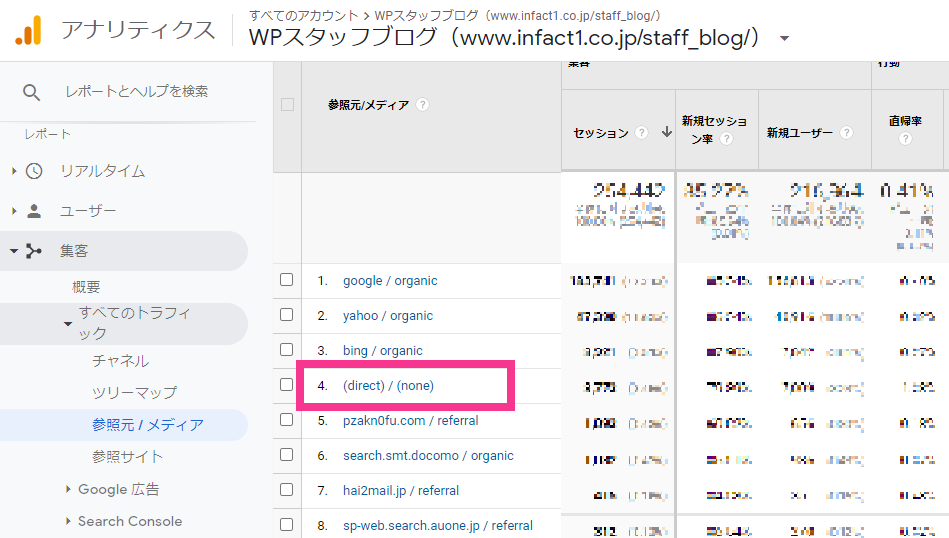Check the bing / organic row
The height and width of the screenshot is (538, 949).
286,350
